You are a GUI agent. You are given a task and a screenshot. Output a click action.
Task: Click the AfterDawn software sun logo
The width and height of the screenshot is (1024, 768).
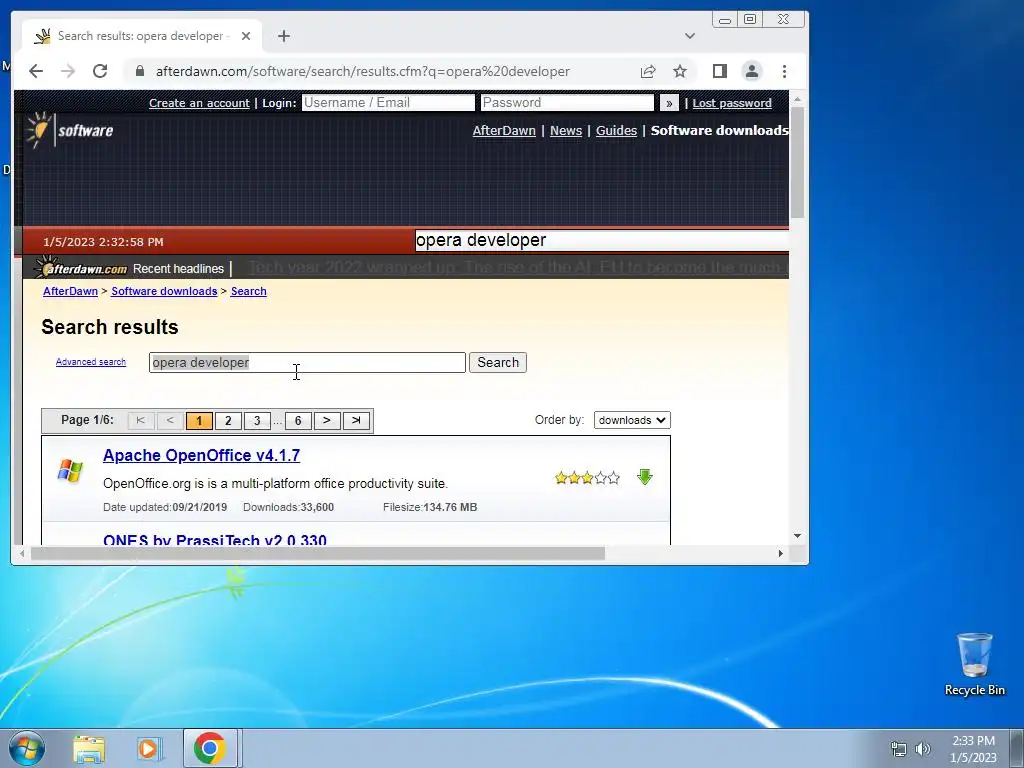click(70, 130)
